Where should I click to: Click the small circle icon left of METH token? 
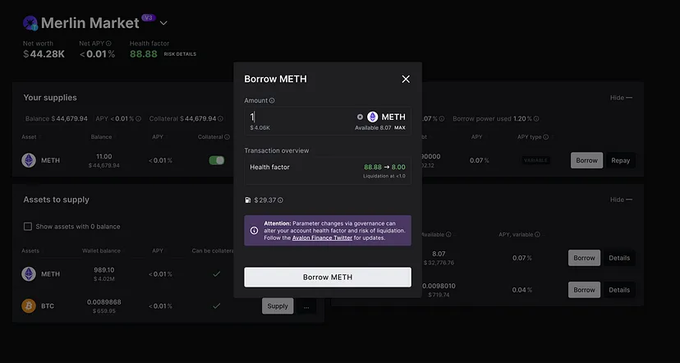[360, 117]
